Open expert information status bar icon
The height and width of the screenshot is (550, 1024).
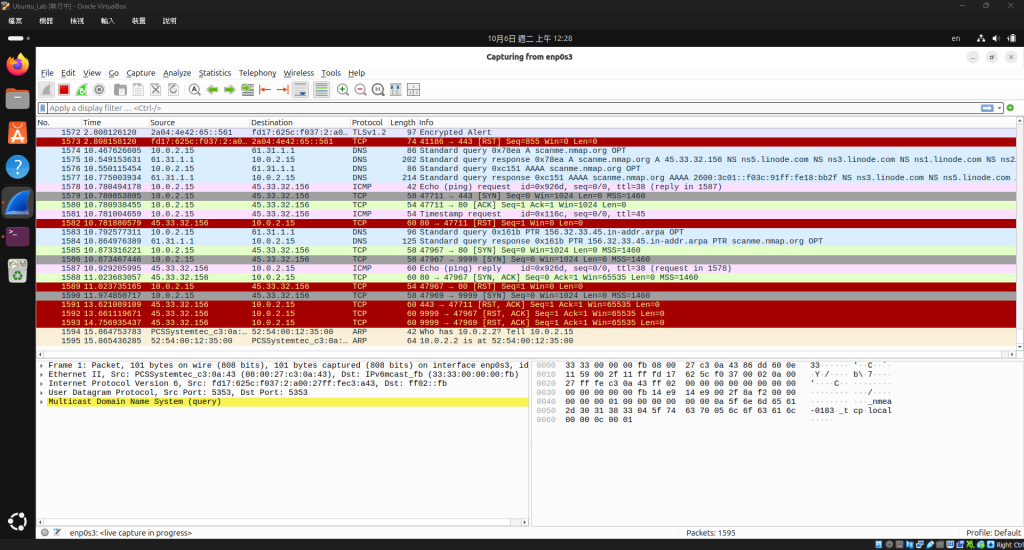[44, 532]
